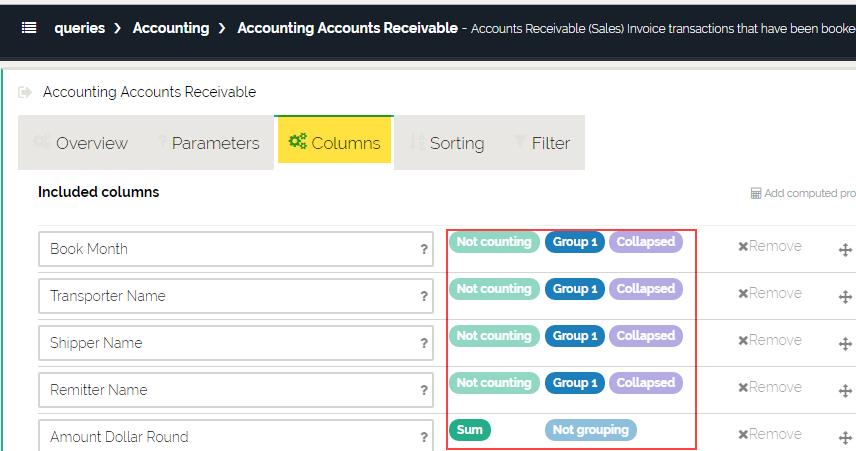Screen dimensions: 856x451
Task: Click help question mark for Remitter Name
Action: click(x=424, y=390)
